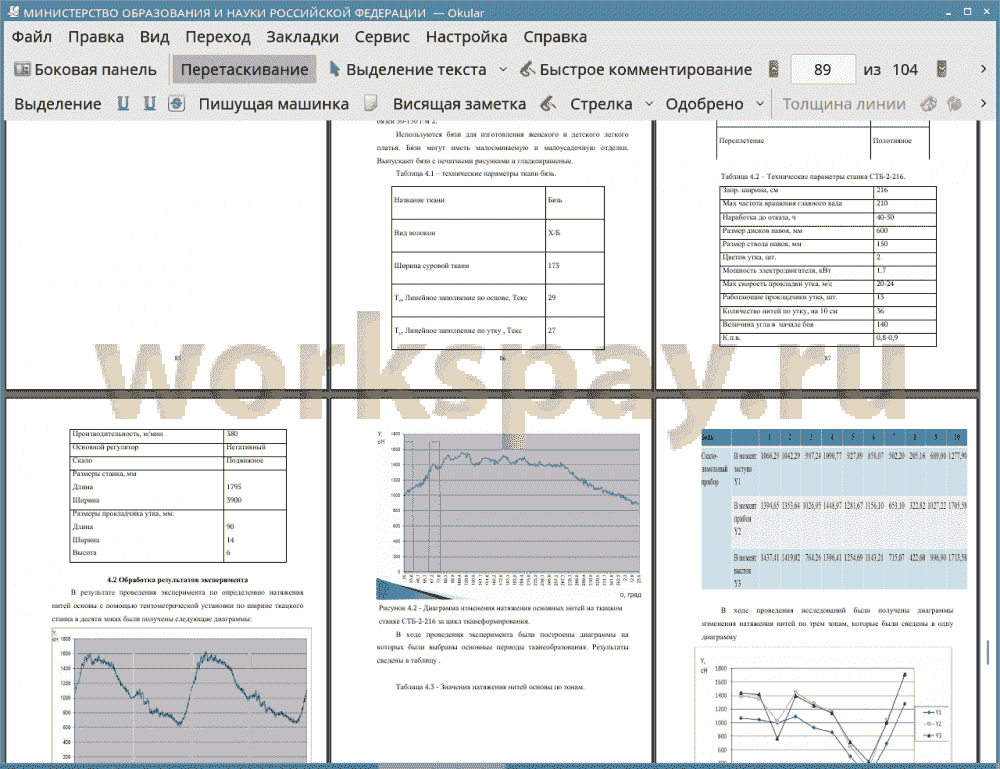
Task: Click Быстрое комментирование quick annotation button
Action: pos(636,70)
